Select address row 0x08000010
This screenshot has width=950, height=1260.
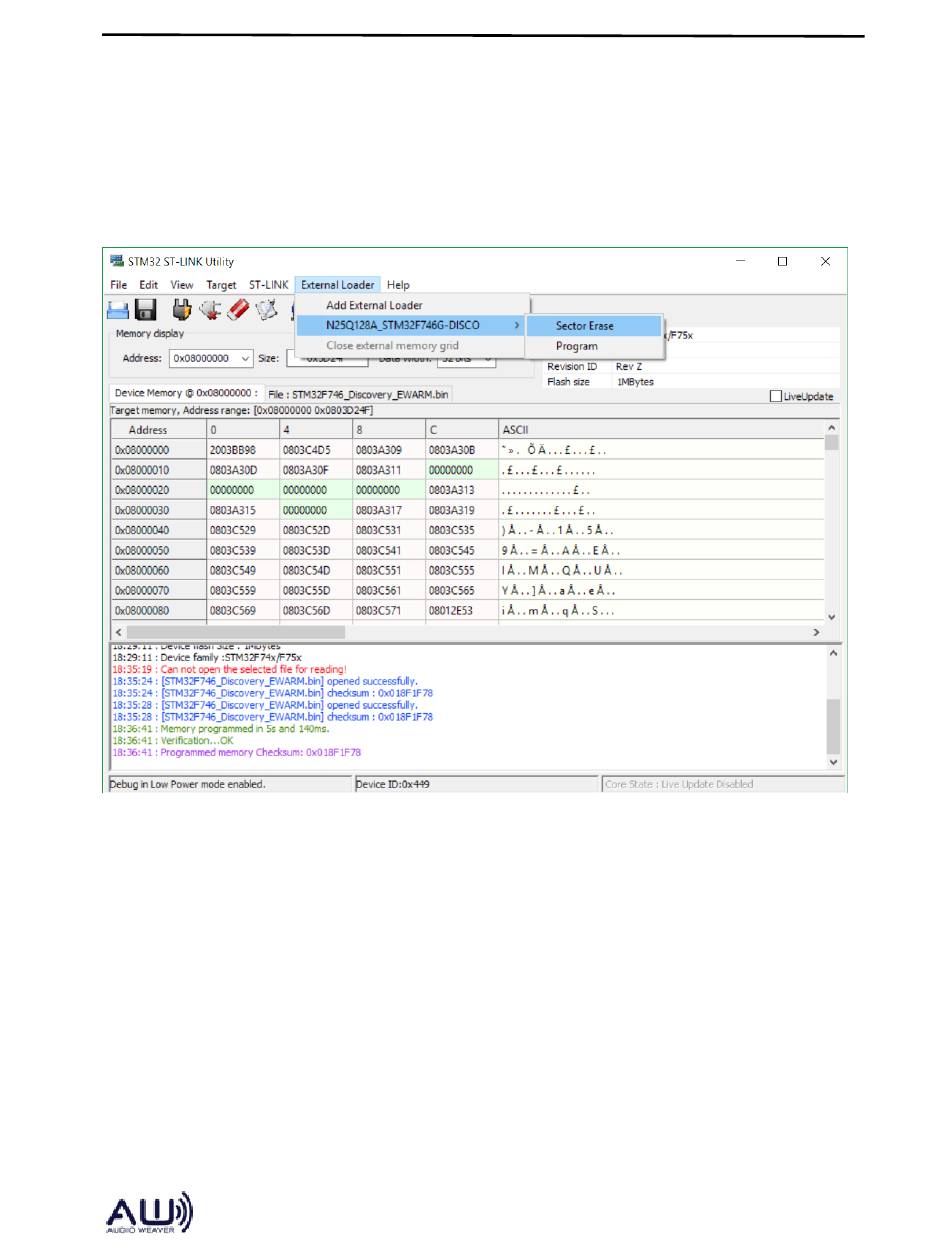[x=158, y=470]
